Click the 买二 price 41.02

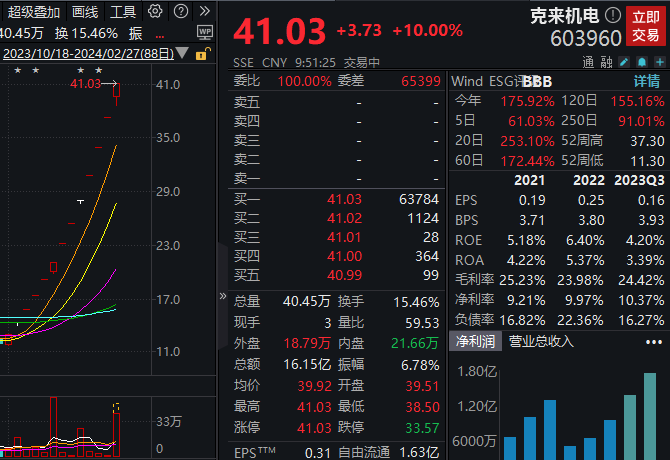coord(344,219)
